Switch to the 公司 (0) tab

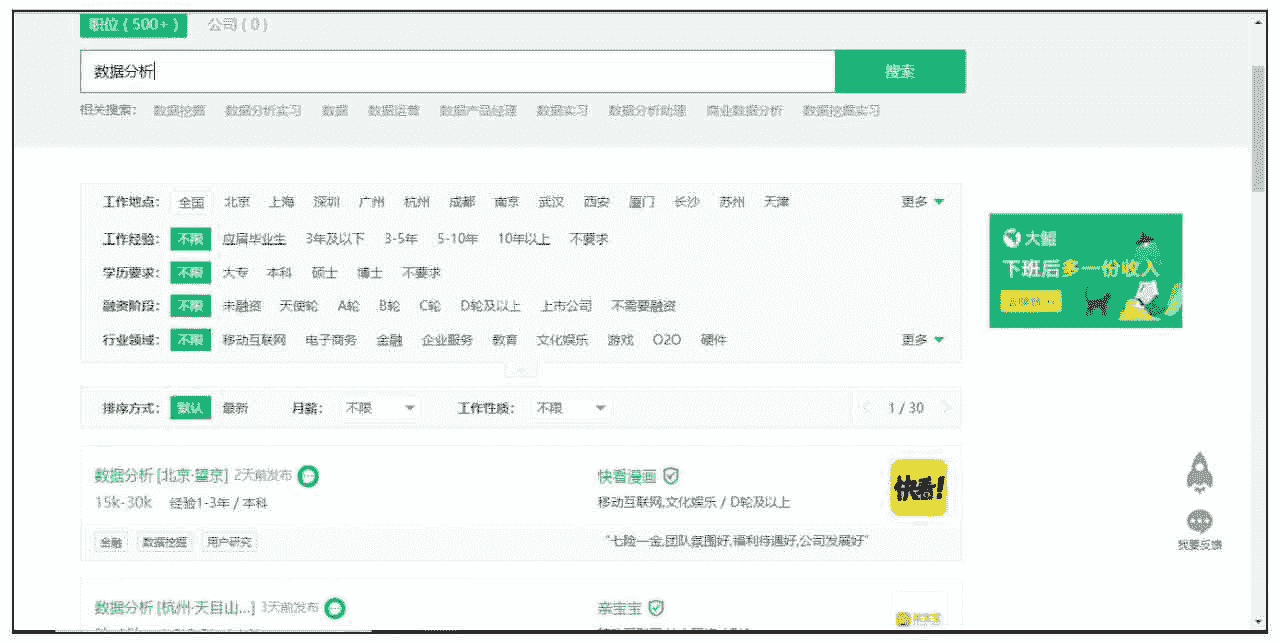coord(237,24)
